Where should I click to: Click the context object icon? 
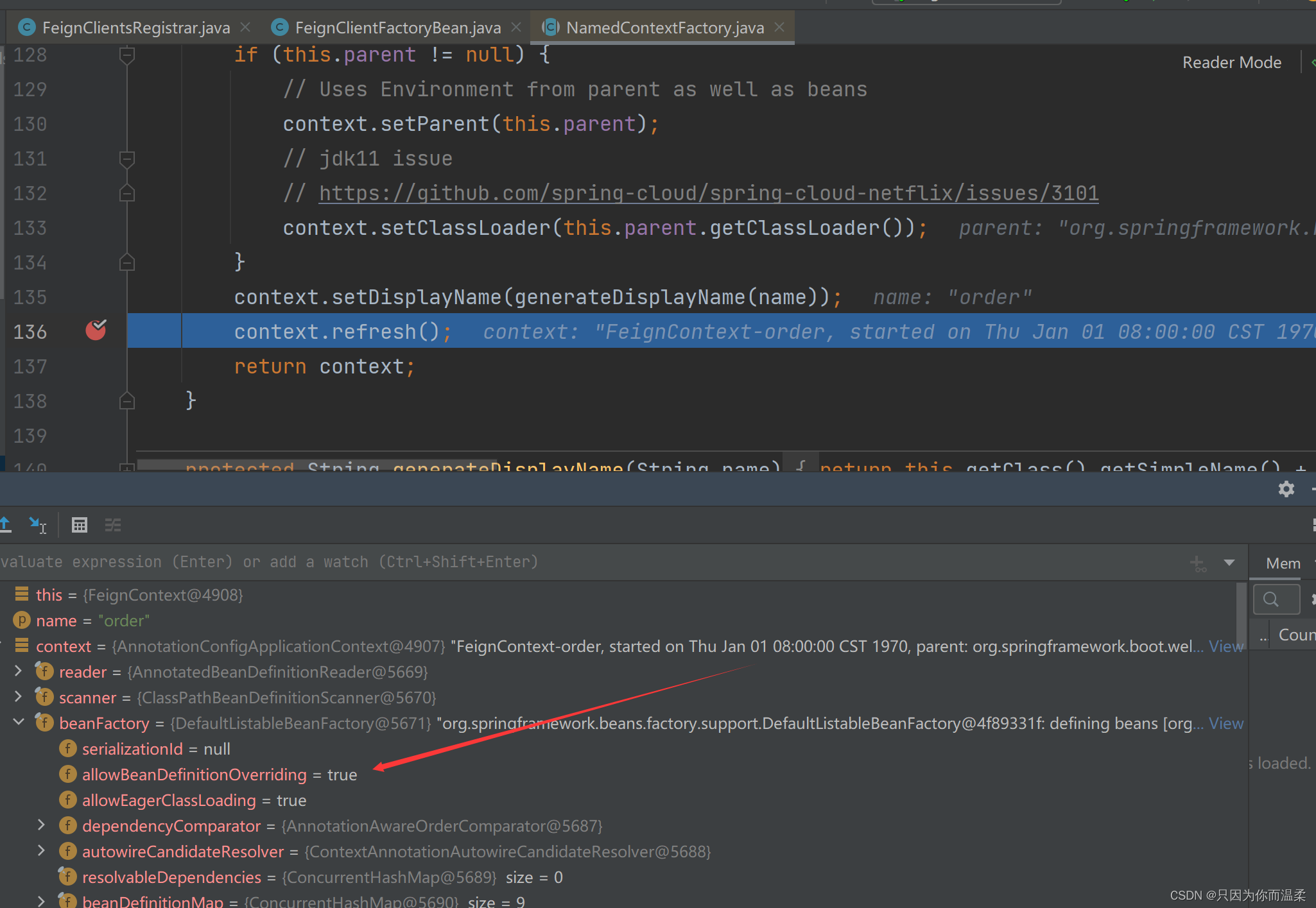(x=22, y=646)
